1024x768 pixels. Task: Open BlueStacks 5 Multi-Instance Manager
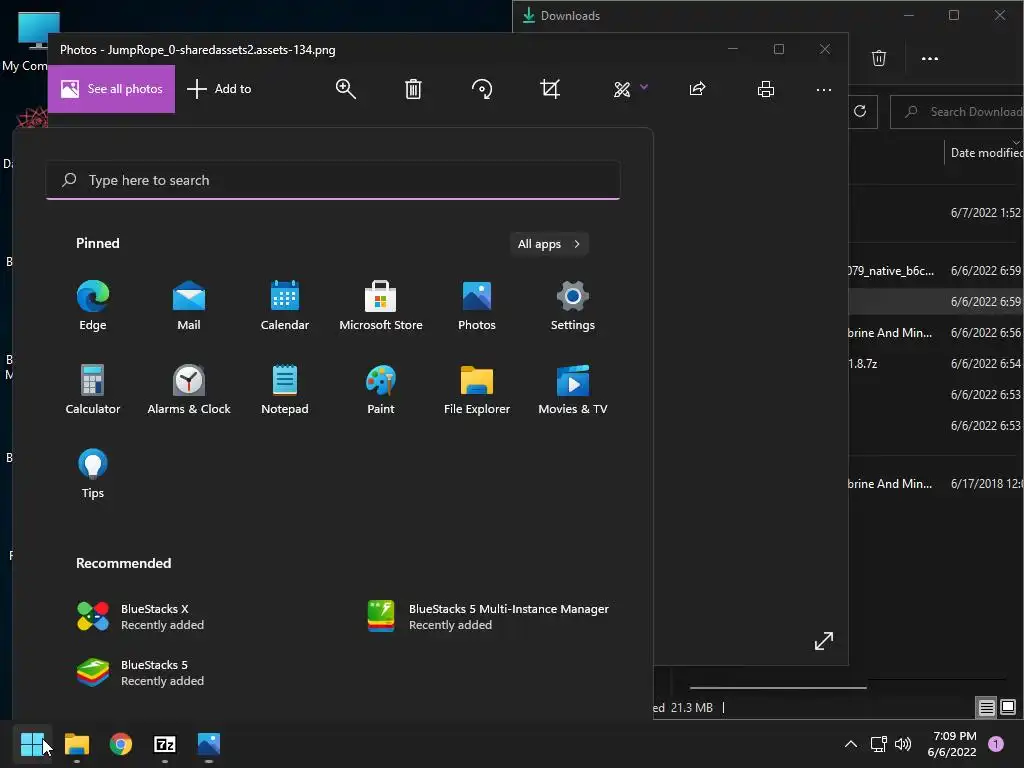pos(488,616)
